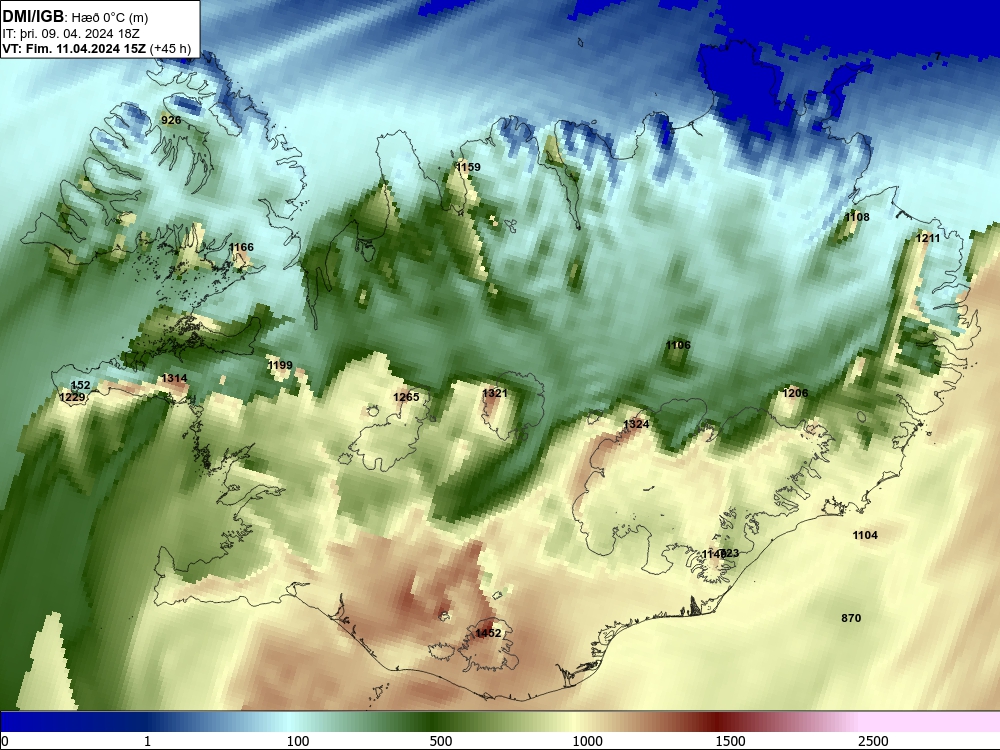Click the 1324 height label
This screenshot has width=1000, height=750.
tap(636, 424)
